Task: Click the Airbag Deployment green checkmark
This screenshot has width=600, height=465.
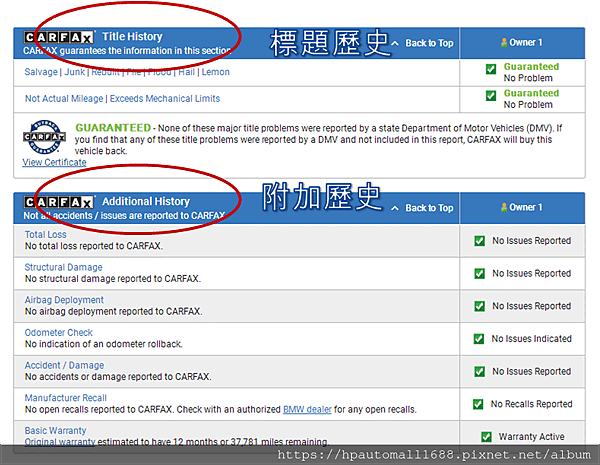Action: click(x=479, y=306)
